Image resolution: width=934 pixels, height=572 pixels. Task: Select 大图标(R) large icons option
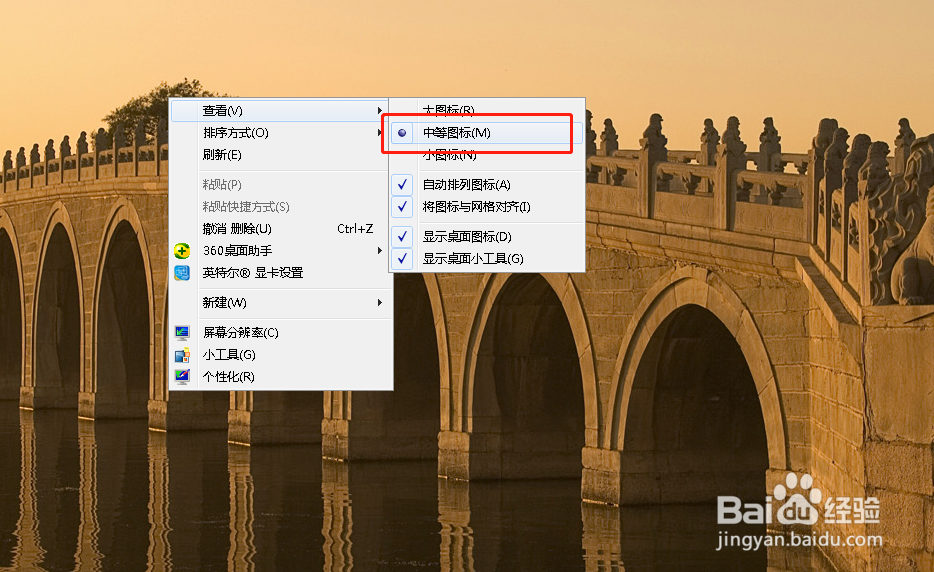pyautogui.click(x=487, y=111)
